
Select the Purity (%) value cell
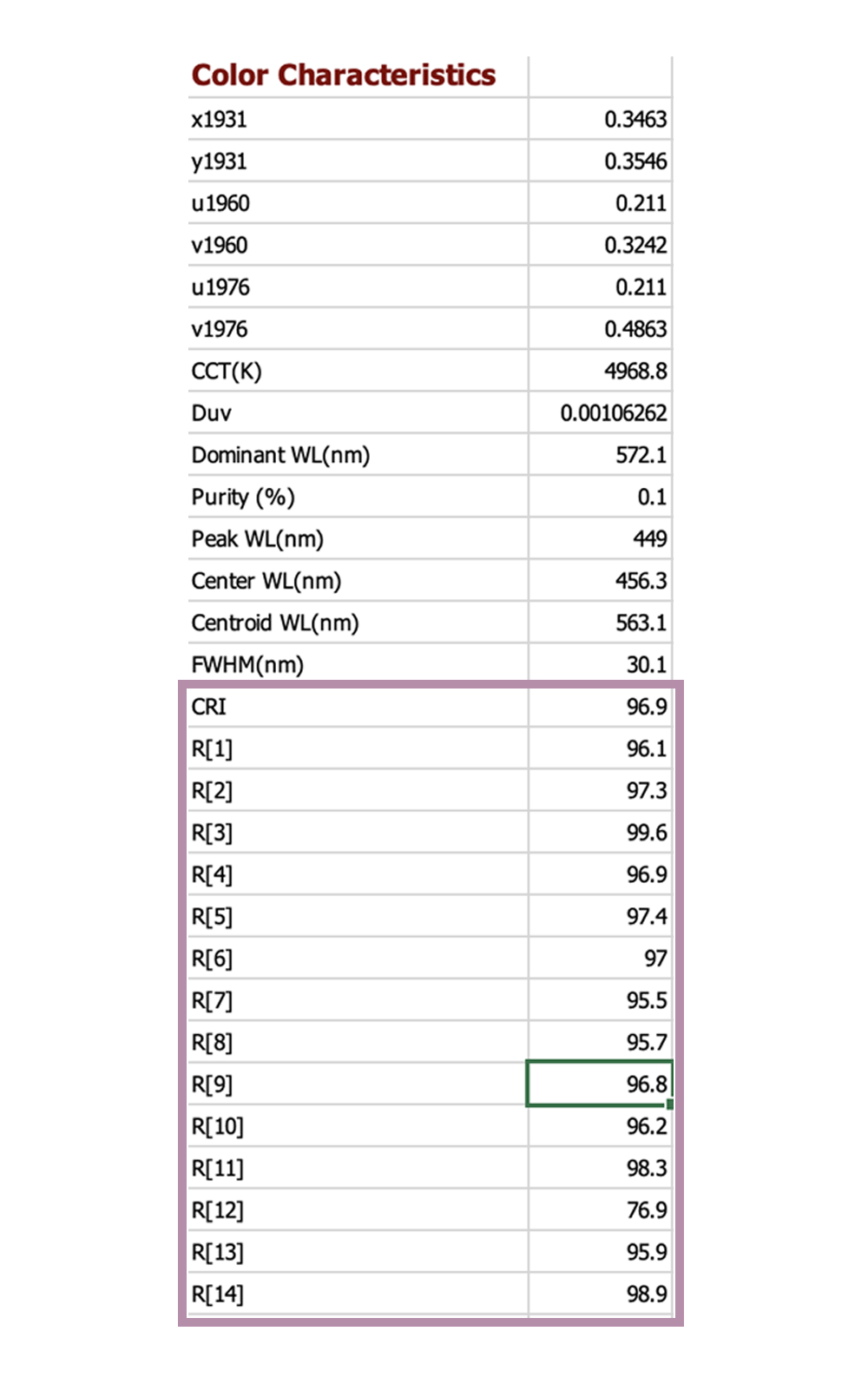pyautogui.click(x=600, y=498)
